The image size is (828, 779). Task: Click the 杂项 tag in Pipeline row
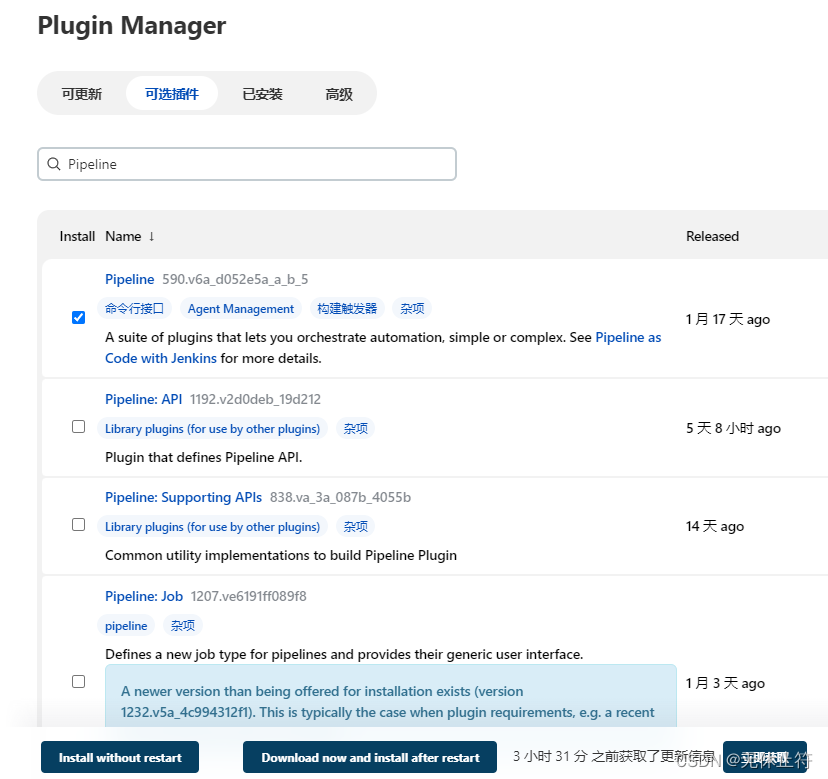point(412,308)
